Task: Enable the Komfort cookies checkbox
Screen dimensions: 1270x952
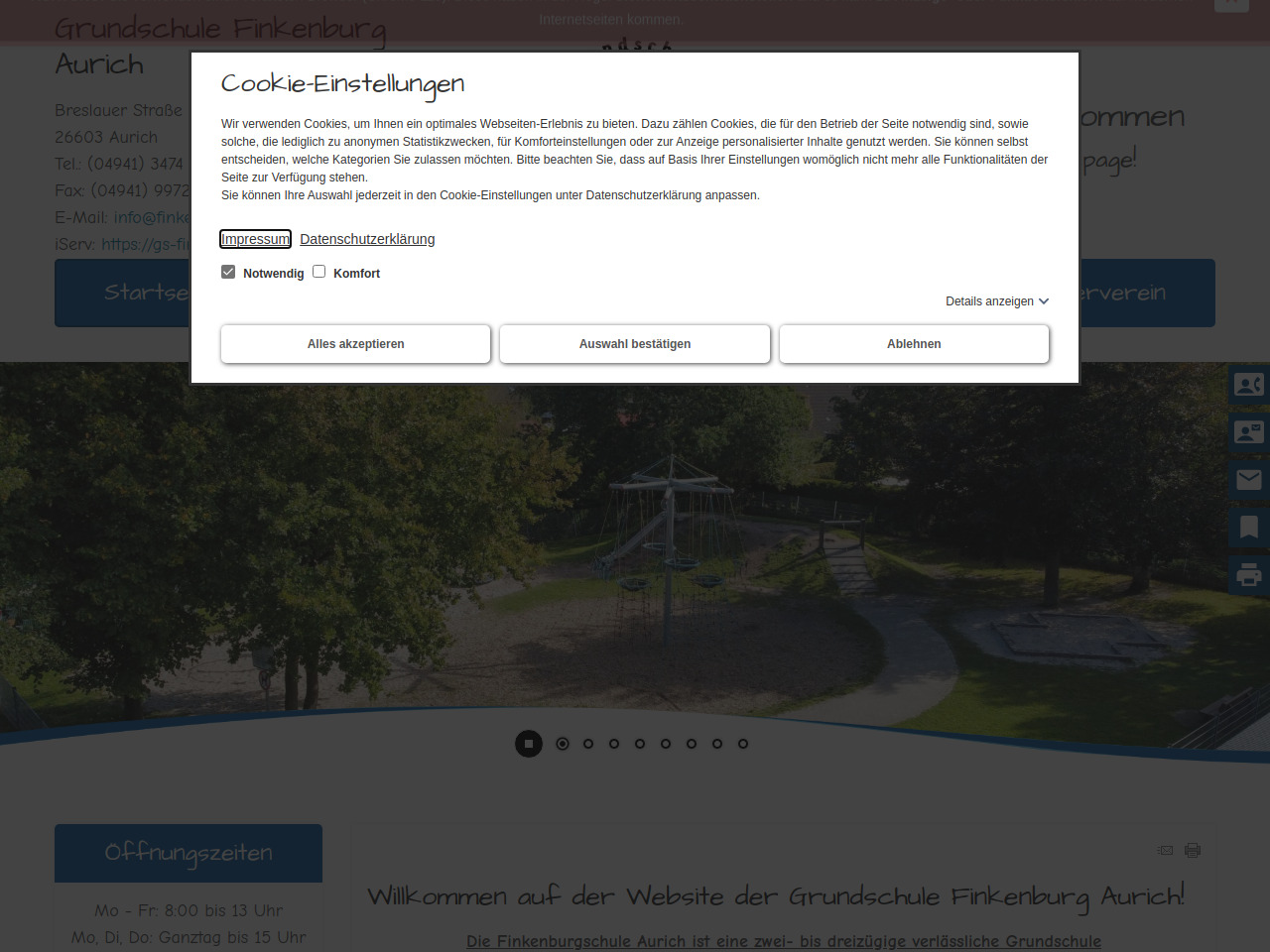Action: 319,272
